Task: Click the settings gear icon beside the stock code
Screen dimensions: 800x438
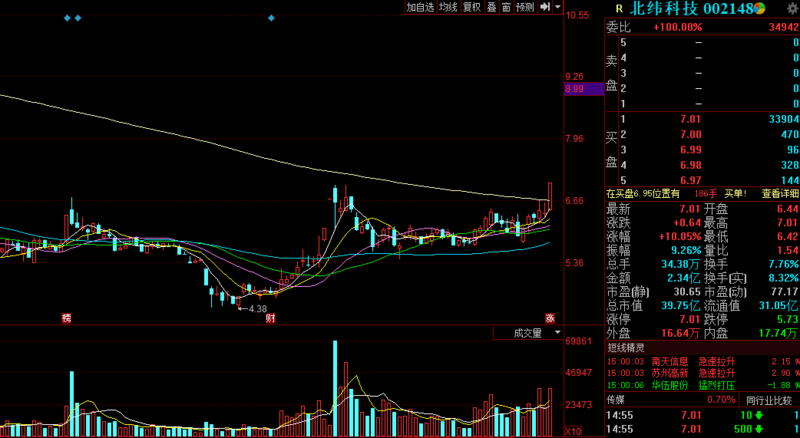Action: 790,8
